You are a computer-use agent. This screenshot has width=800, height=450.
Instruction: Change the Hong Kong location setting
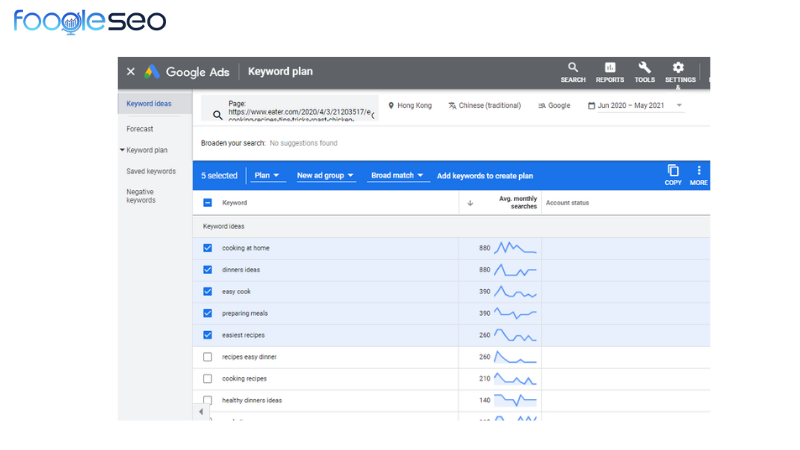click(410, 106)
